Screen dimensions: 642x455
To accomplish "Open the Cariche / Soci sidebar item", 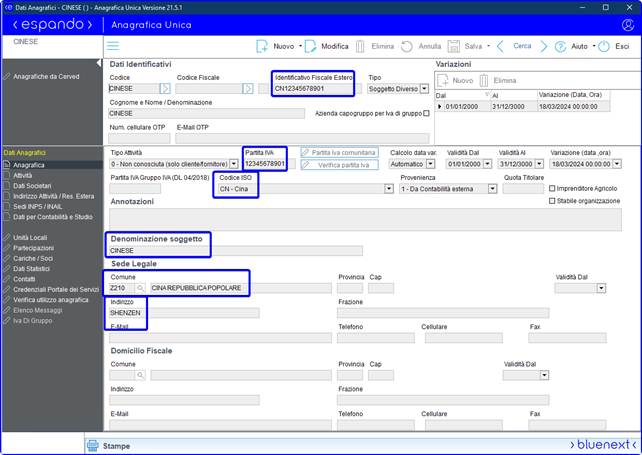I will (33, 258).
